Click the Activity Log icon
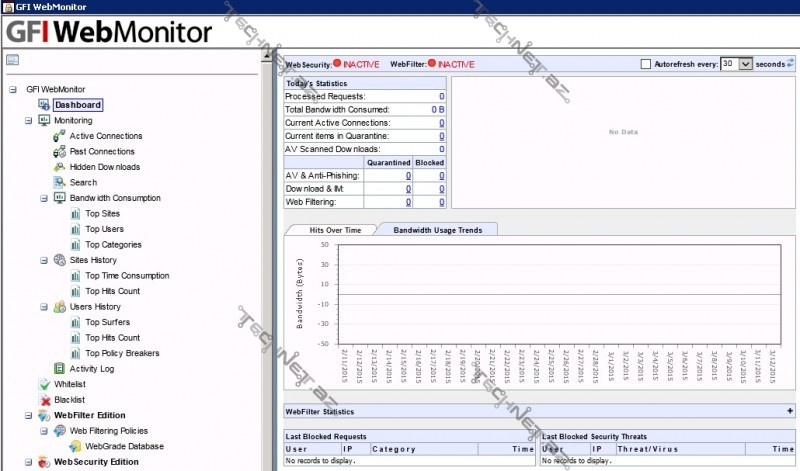This screenshot has width=800, height=471. pyautogui.click(x=60, y=369)
